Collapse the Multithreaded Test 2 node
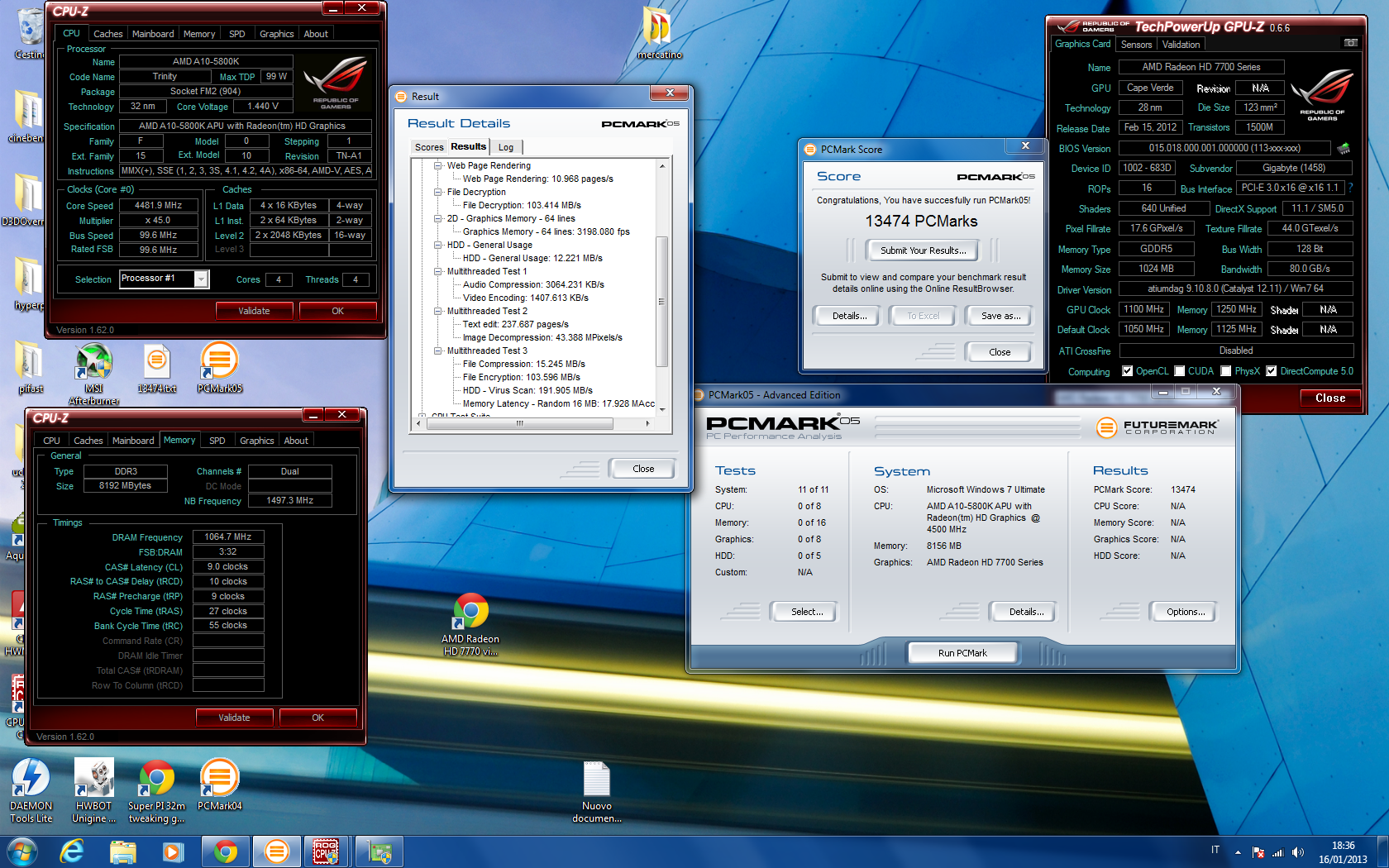Image resolution: width=1389 pixels, height=868 pixels. tap(438, 311)
